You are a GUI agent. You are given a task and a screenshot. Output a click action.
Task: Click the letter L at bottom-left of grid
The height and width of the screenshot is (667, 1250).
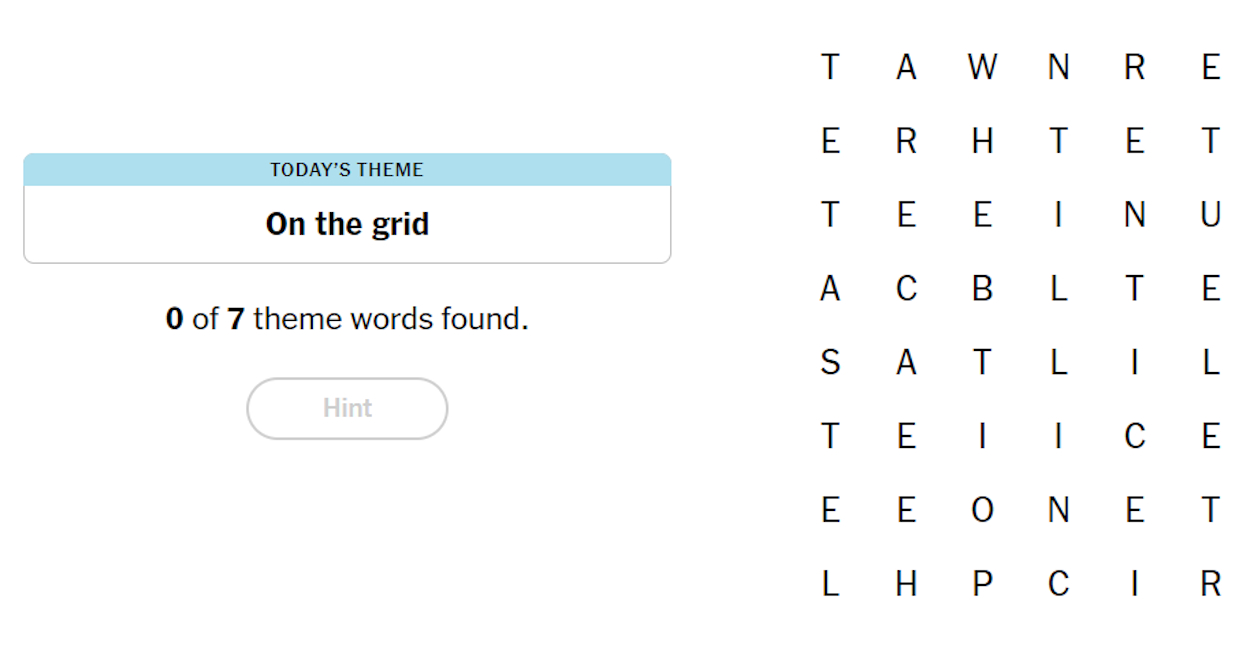pos(830,583)
